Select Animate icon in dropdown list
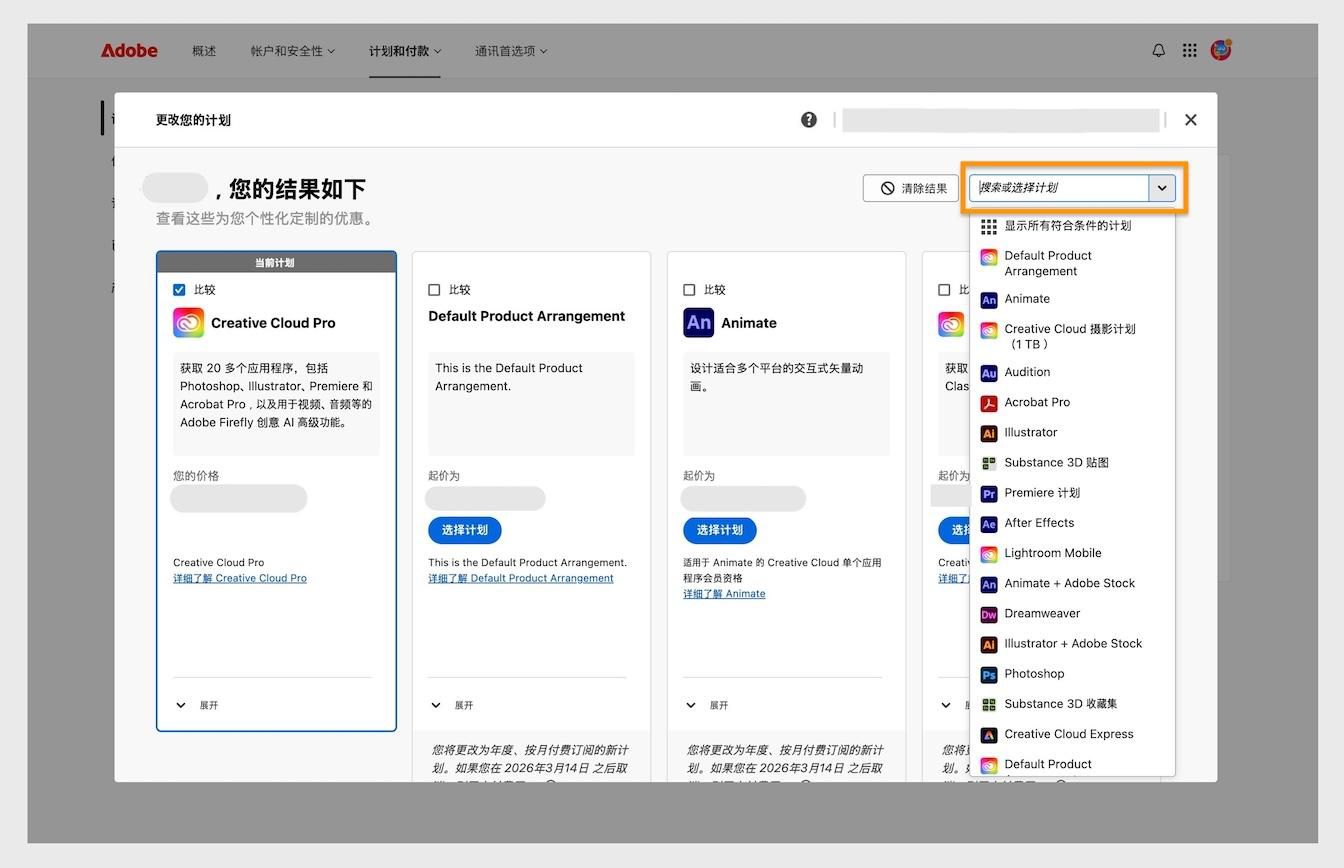The width and height of the screenshot is (1344, 868). (989, 299)
